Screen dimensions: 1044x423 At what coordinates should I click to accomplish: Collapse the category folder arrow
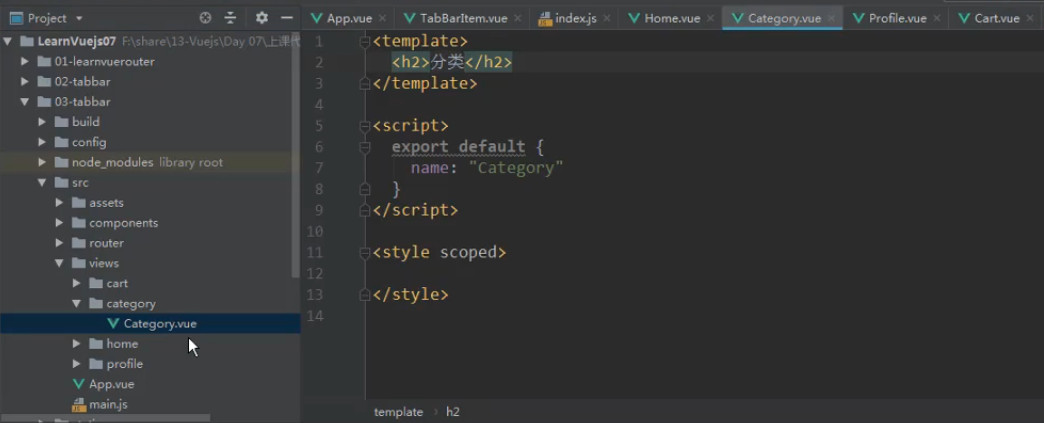click(x=77, y=303)
